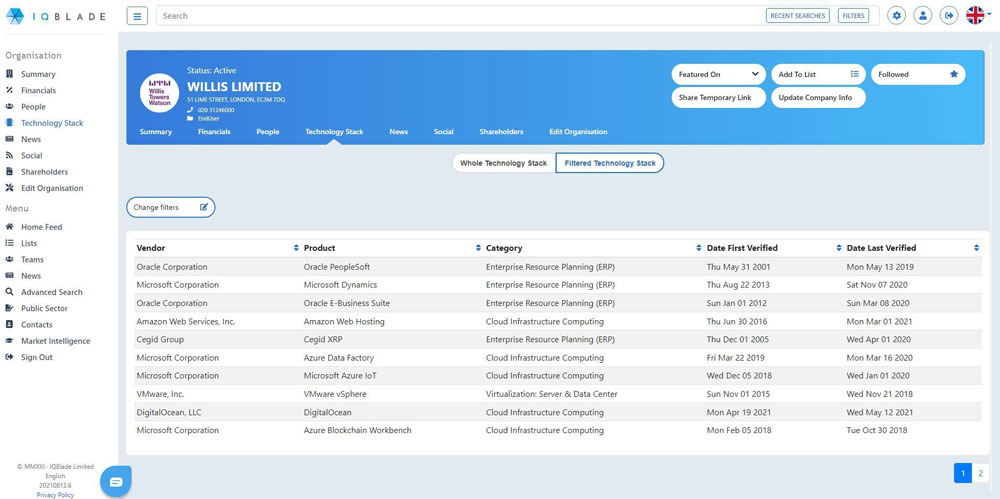The image size is (1000, 499).
Task: Click the Willis Towers Watson company logo
Action: [159, 93]
